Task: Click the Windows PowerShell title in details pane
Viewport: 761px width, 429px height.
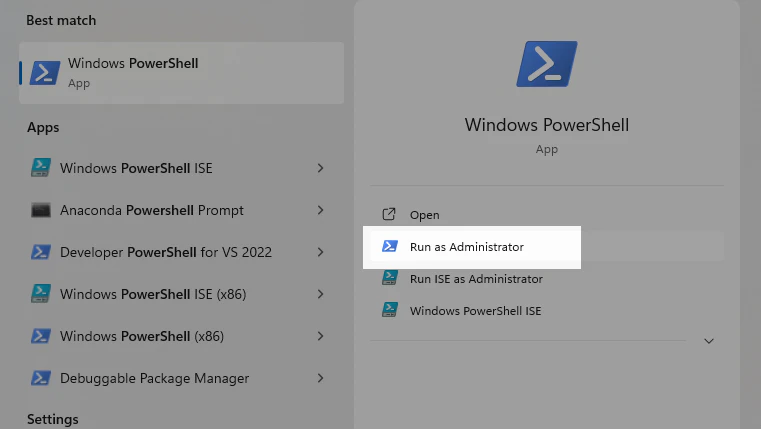Action: tap(547, 125)
